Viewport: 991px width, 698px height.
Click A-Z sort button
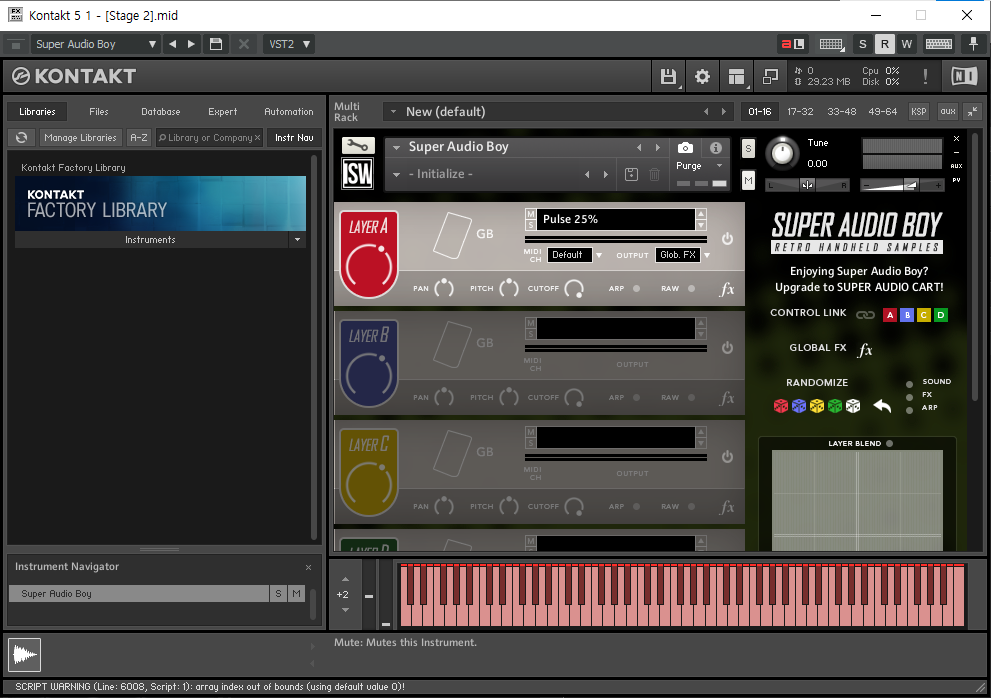click(138, 137)
